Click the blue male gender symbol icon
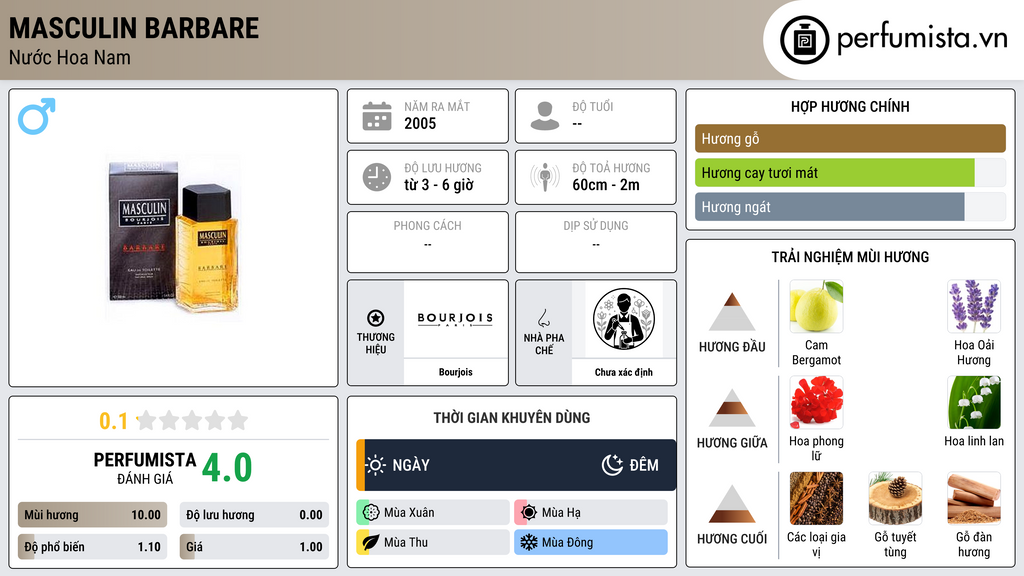The height and width of the screenshot is (576, 1024). point(37,116)
